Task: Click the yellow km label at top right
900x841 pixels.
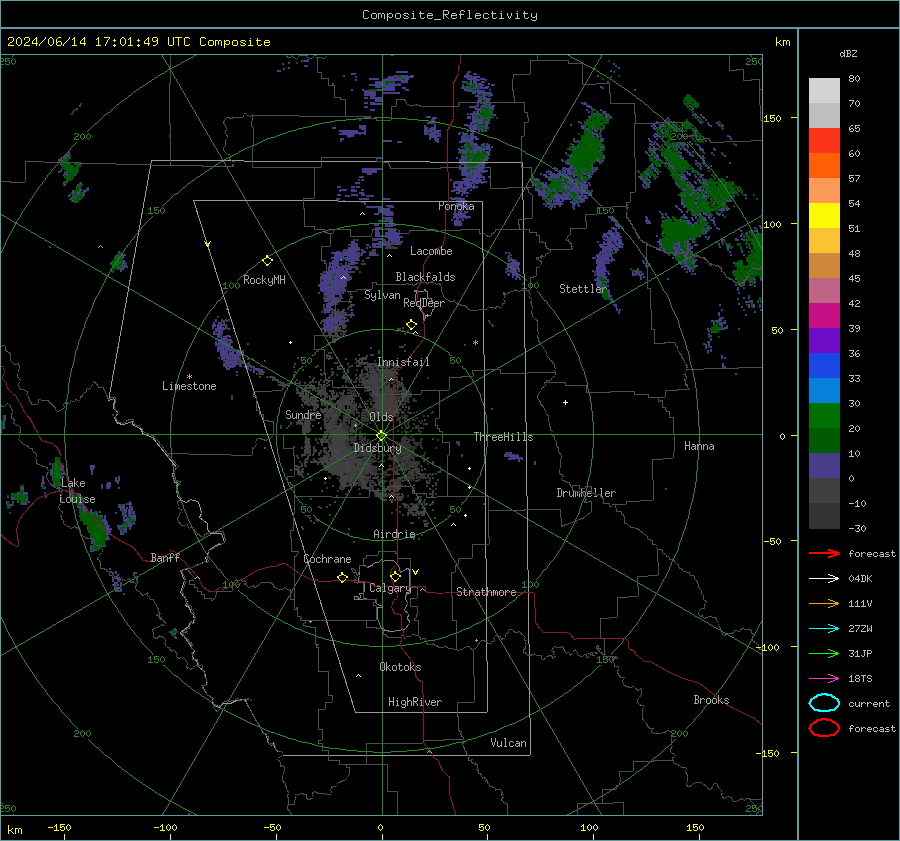Action: 782,42
